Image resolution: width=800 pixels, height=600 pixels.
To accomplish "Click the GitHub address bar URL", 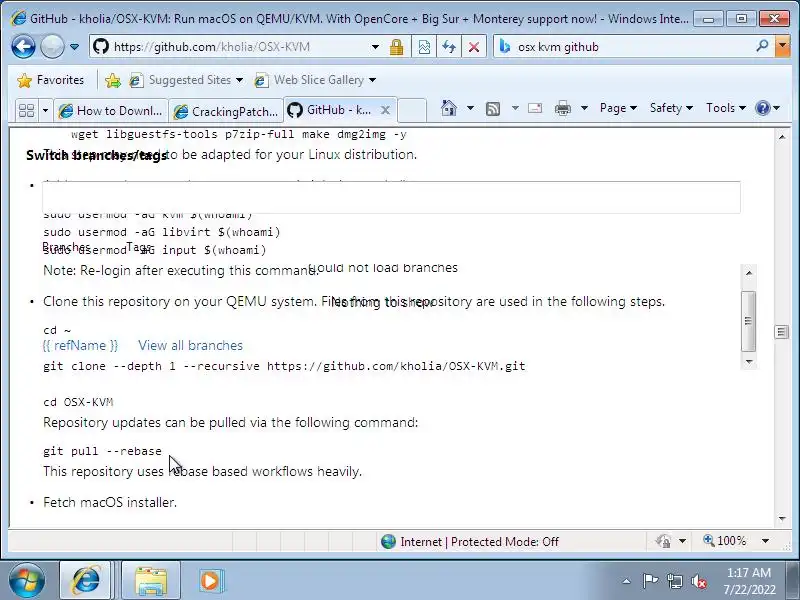I will [212, 47].
